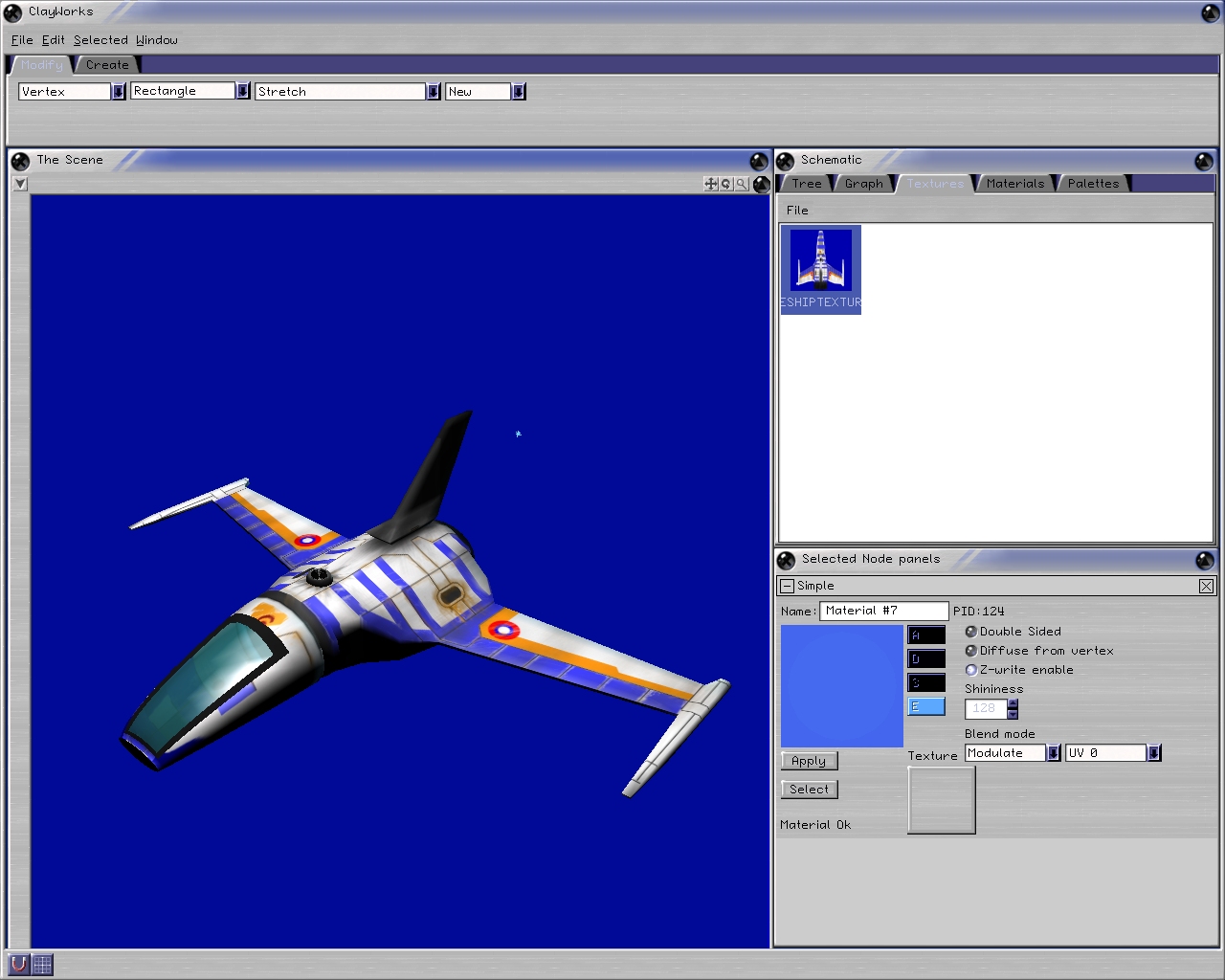Toggle Diffuse from vertex option
The image size is (1225, 980).
(x=970, y=651)
